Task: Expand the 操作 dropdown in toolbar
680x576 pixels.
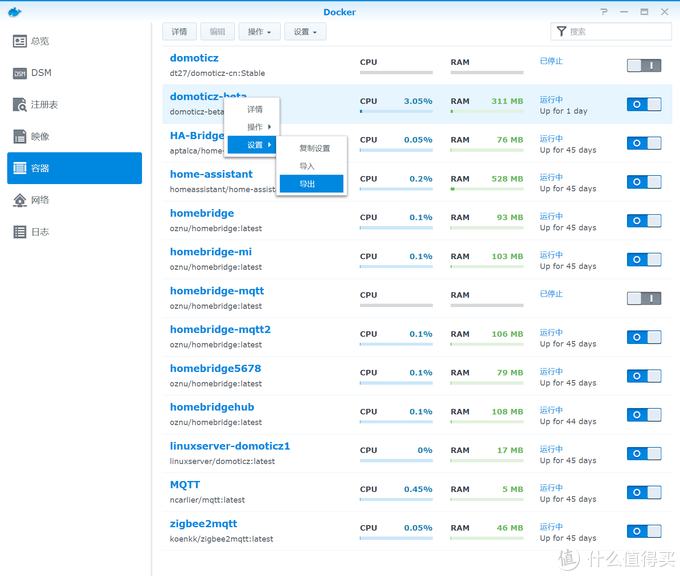Action: click(259, 32)
